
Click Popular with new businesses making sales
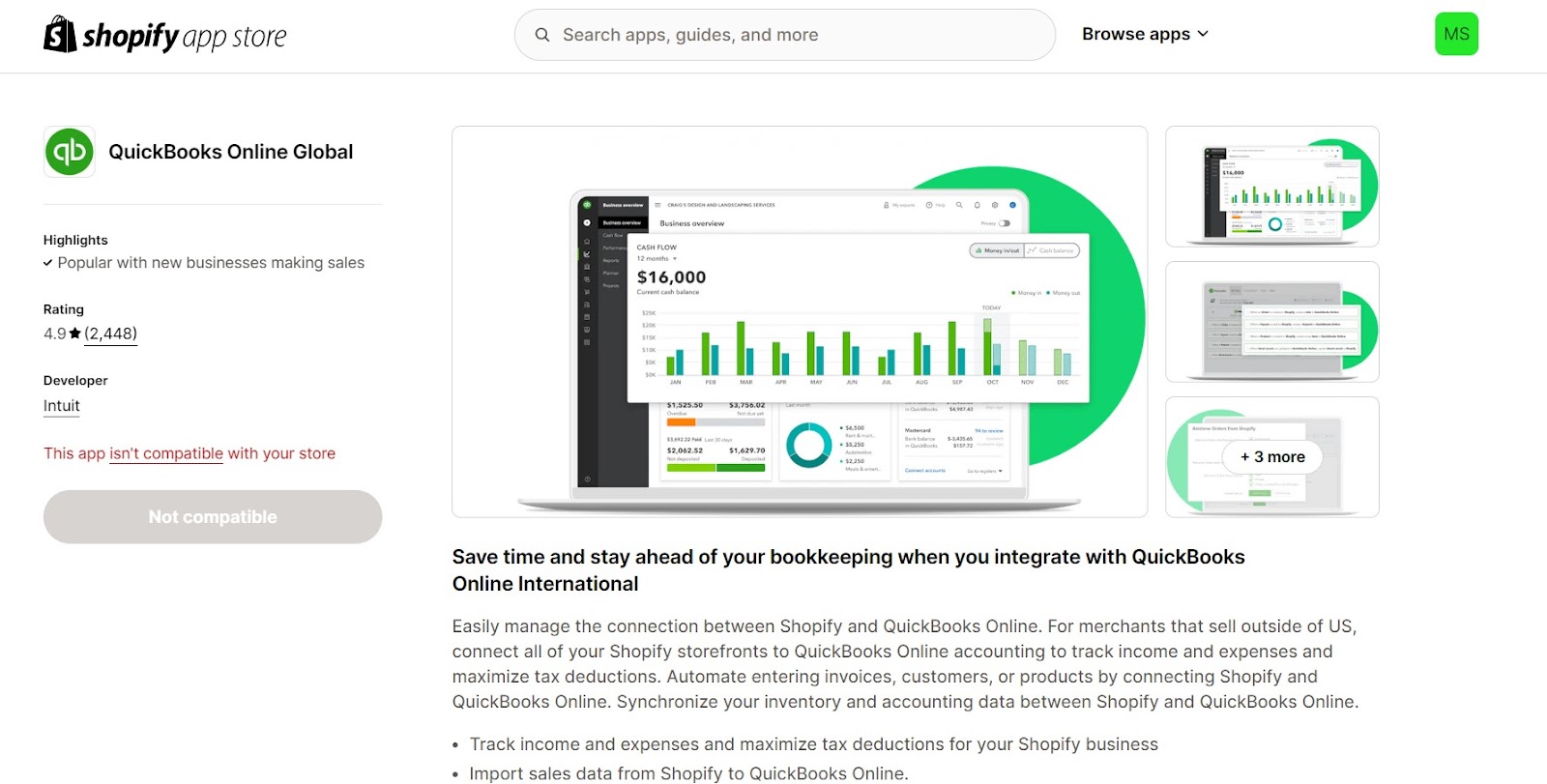[x=211, y=263]
